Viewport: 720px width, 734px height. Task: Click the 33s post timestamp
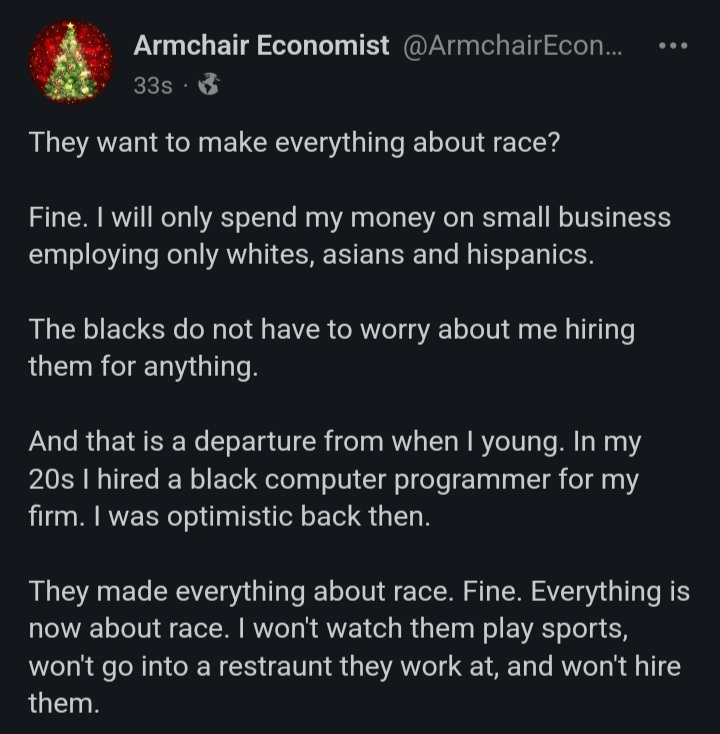tap(153, 86)
